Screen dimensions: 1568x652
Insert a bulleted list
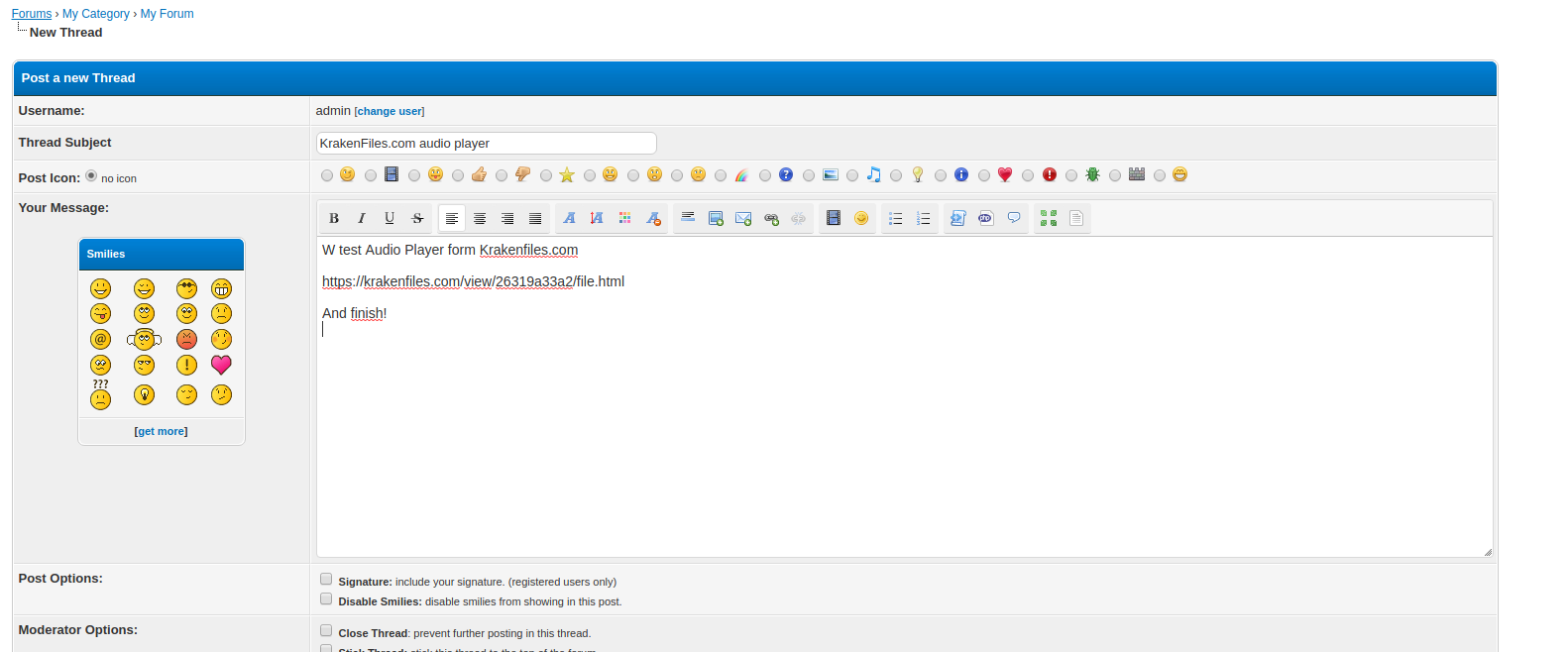(895, 218)
